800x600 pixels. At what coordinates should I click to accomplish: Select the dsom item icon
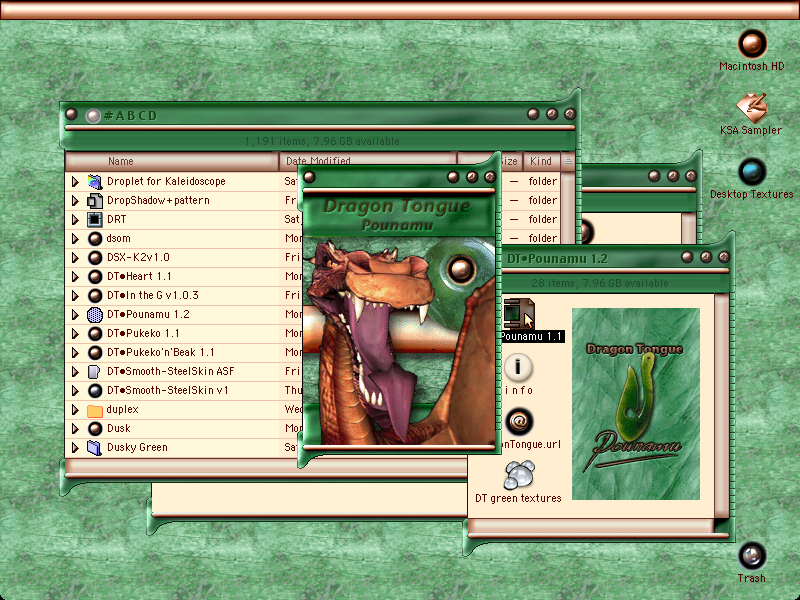(95, 238)
